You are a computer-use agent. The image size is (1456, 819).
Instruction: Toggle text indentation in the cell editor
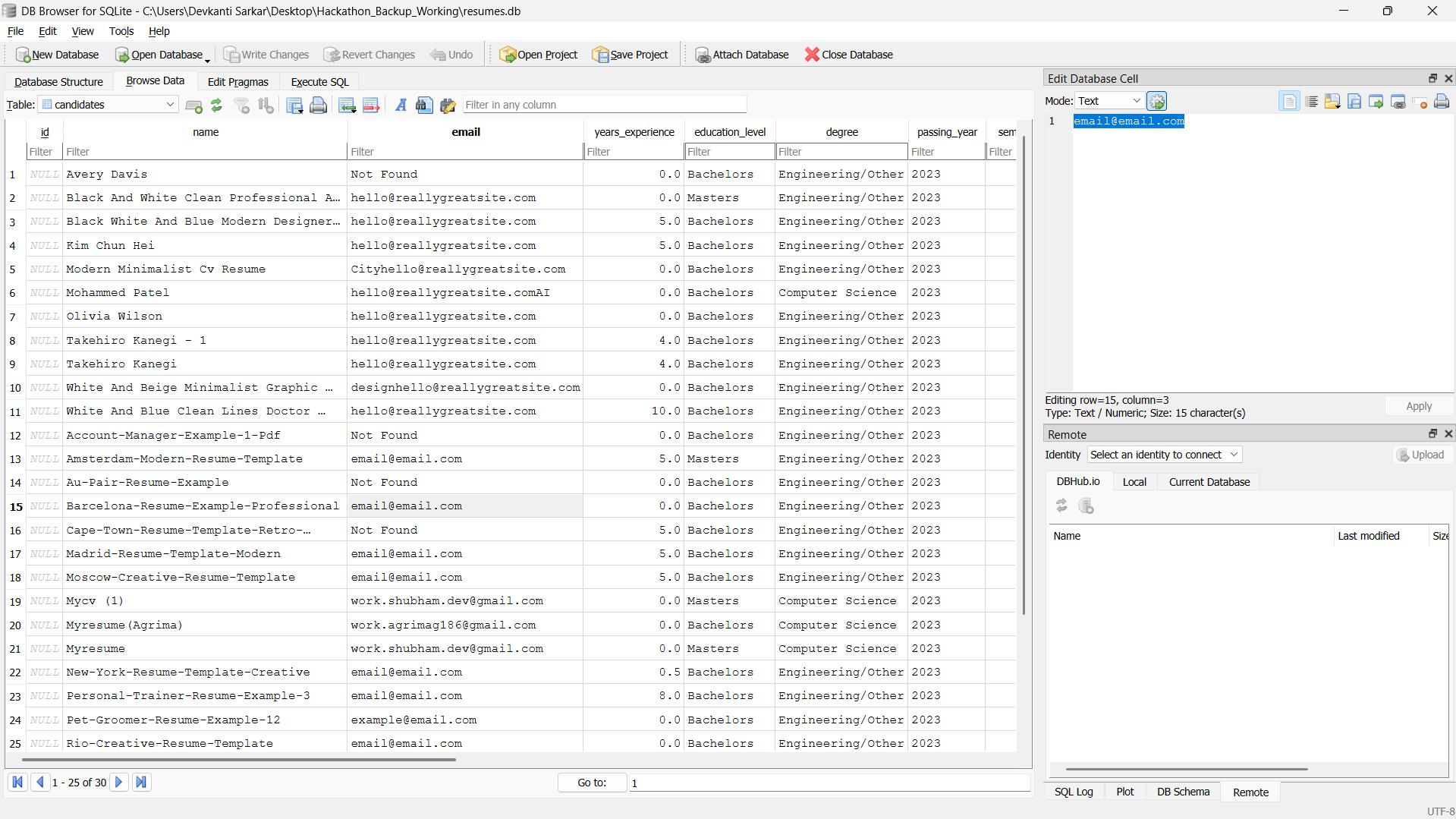coord(1311,102)
